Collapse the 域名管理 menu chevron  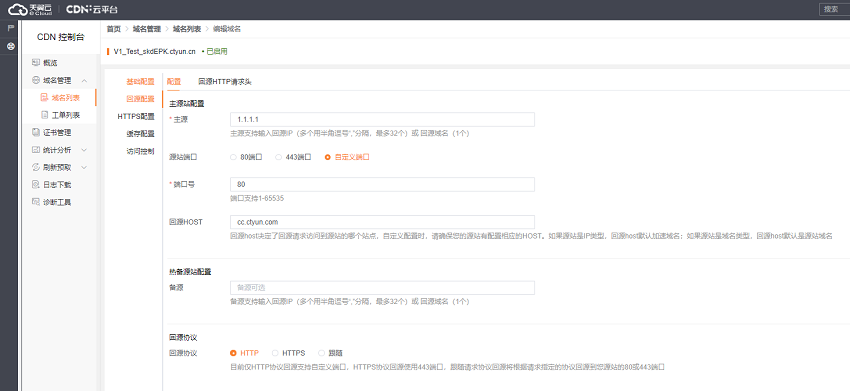[x=85, y=81]
